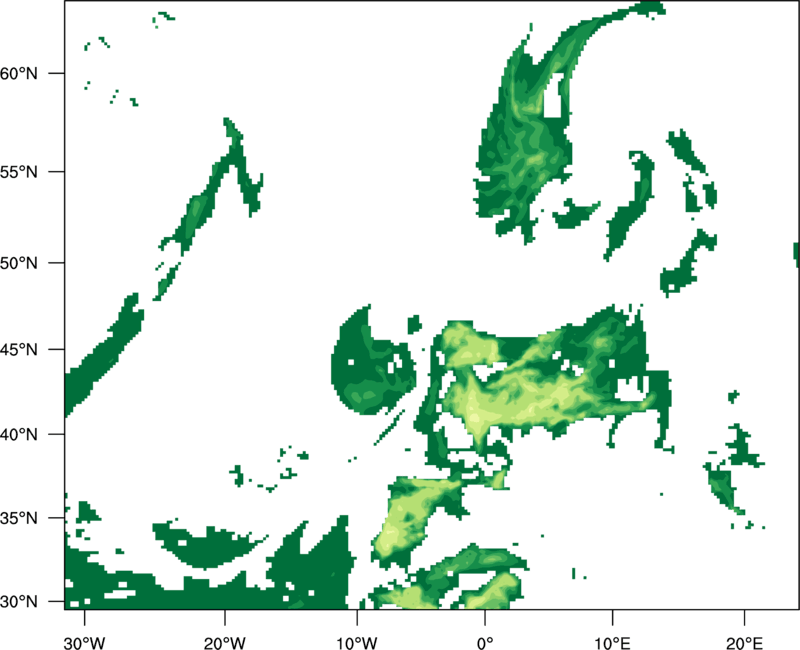Click the tick mark beside 45°N label
Screen dimensions: 800x650
[57, 349]
